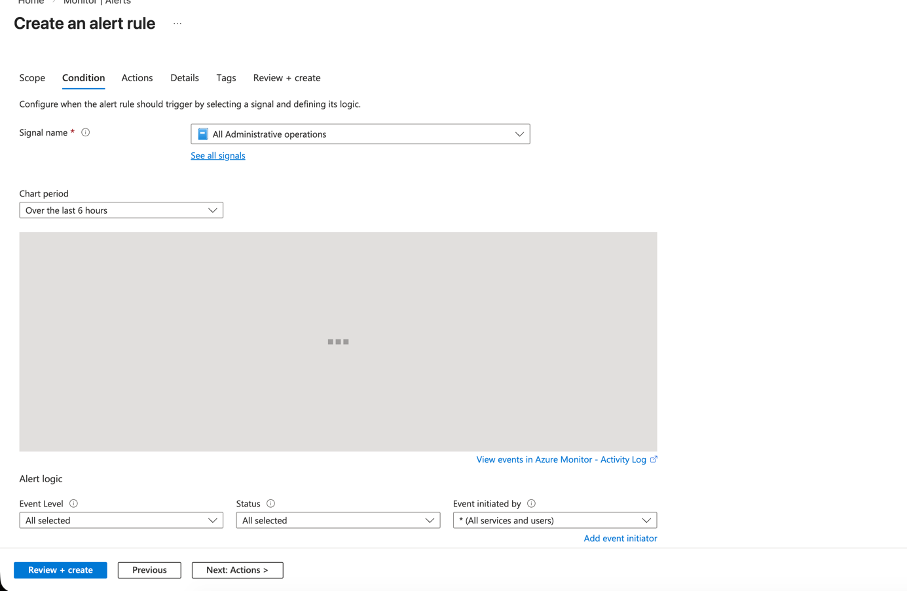Click the Next: Actions button
The image size is (908, 592).
[x=237, y=570]
